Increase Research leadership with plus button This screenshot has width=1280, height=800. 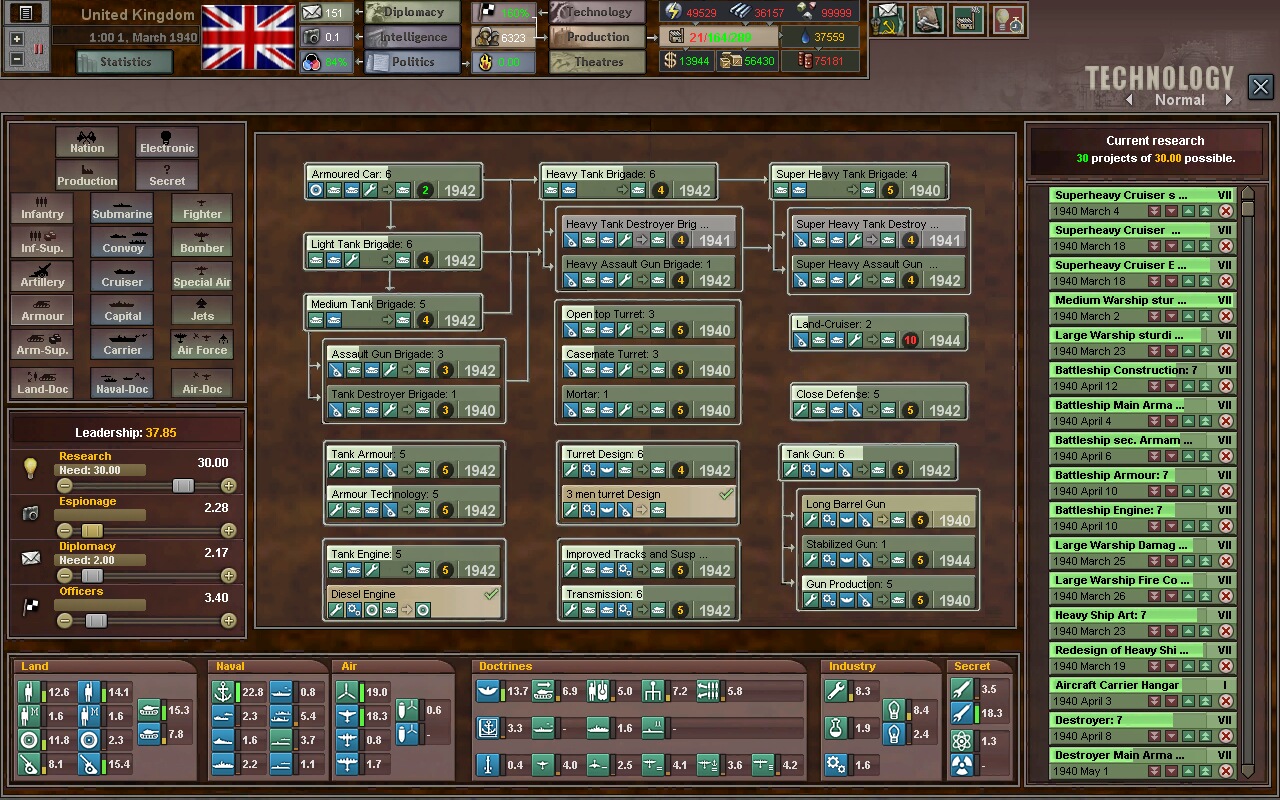pyautogui.click(x=229, y=486)
